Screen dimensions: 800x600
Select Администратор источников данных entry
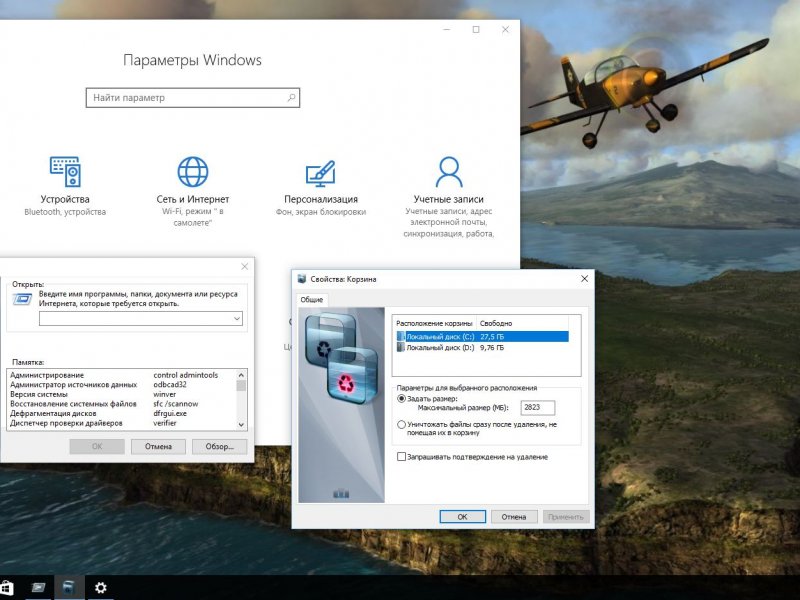point(73,385)
